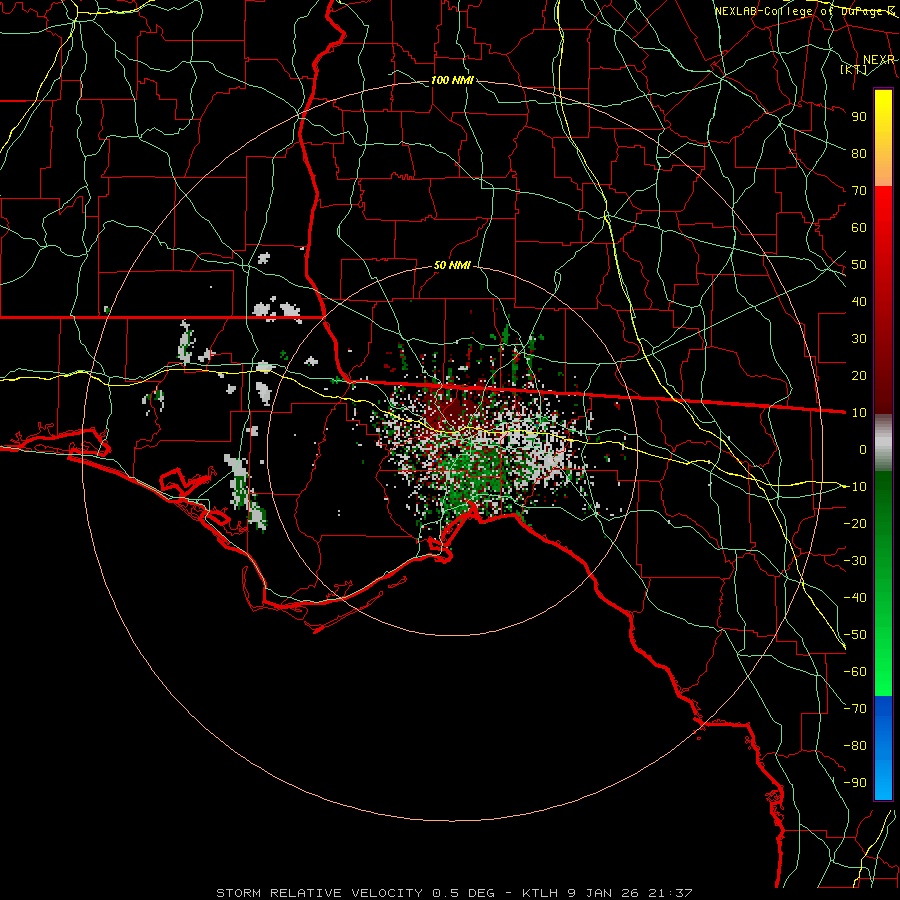This screenshot has width=900, height=900.
Task: Click the -70 value on velocity scale
Action: 855,709
